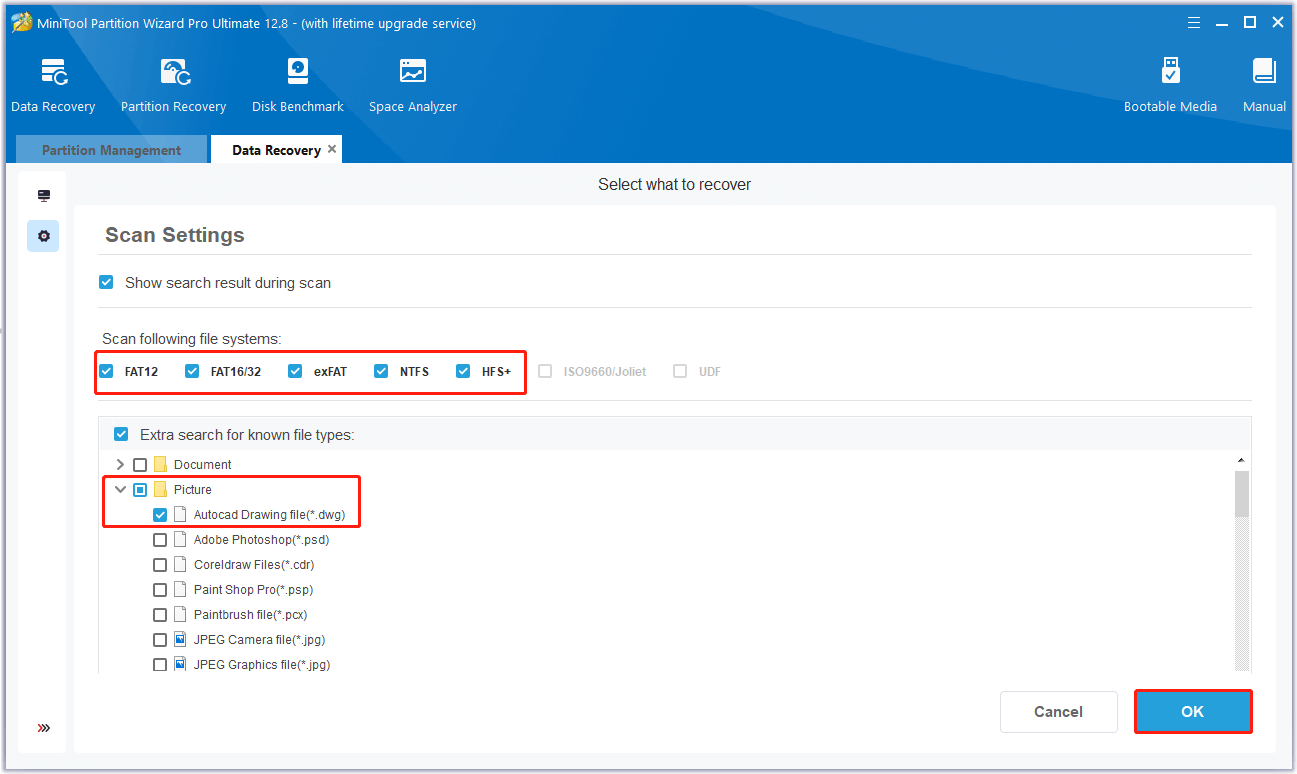Click the scrollbar up arrow
This screenshot has height=774, width=1297.
tap(1242, 460)
